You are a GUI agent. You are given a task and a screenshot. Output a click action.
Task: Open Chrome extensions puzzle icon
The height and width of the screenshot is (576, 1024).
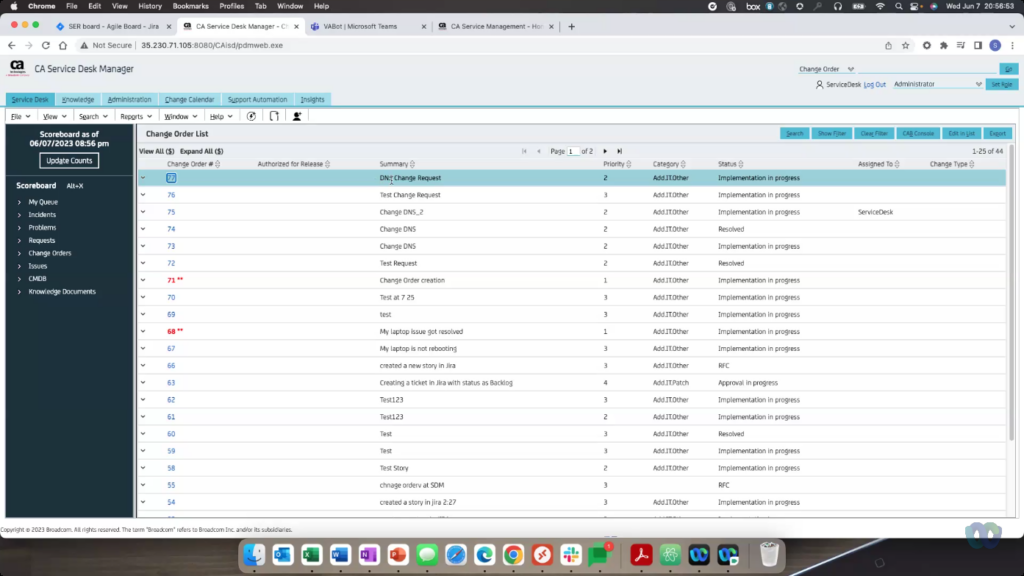click(x=944, y=45)
